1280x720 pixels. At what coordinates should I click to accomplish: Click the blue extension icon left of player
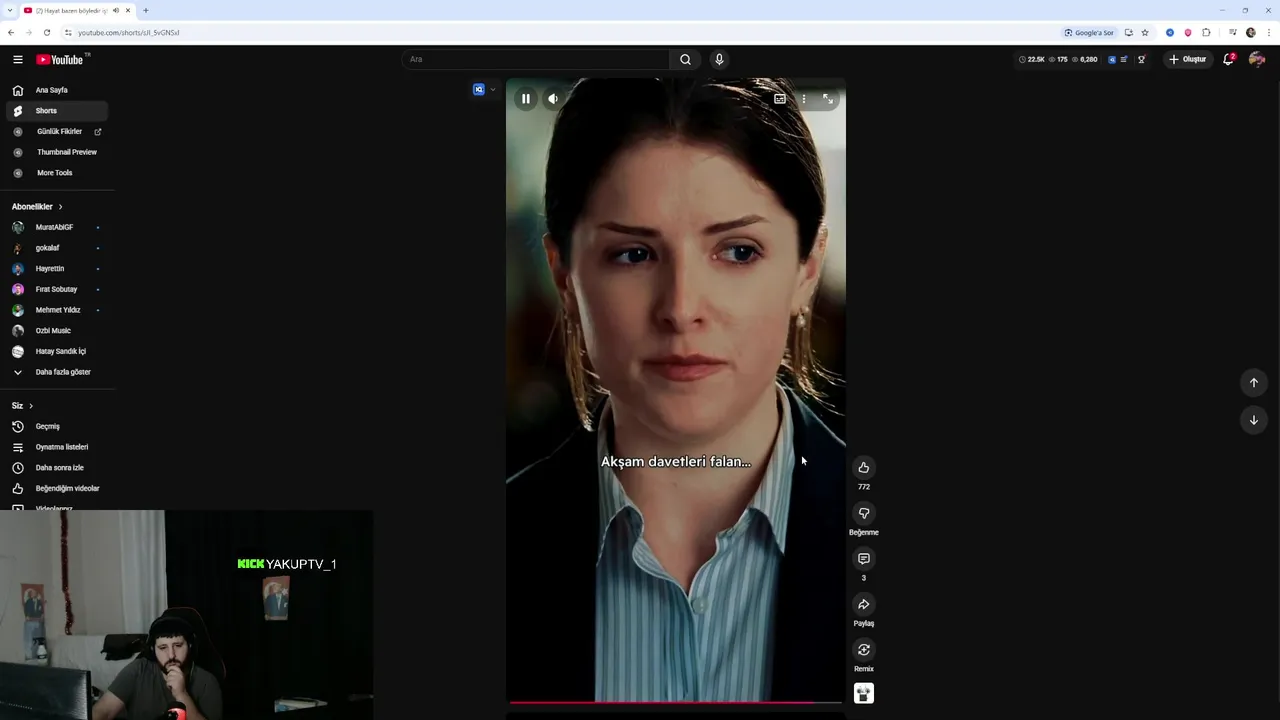[479, 90]
